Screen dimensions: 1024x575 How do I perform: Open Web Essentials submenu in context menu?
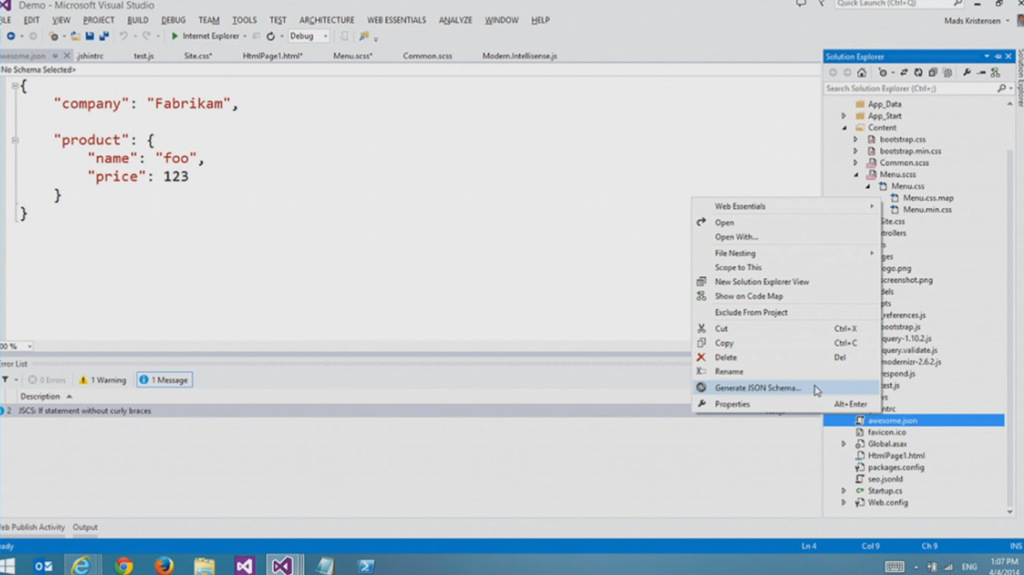pos(786,206)
